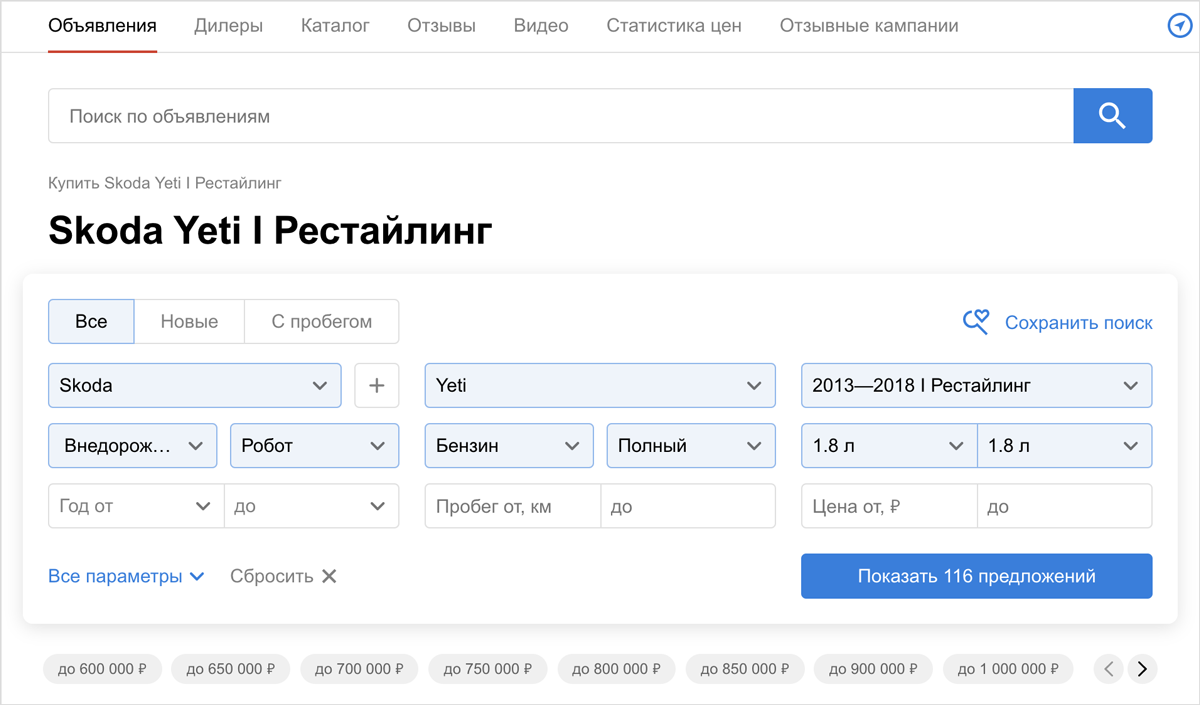Switch to Новые listings
This screenshot has height=705, width=1200.
(x=189, y=322)
